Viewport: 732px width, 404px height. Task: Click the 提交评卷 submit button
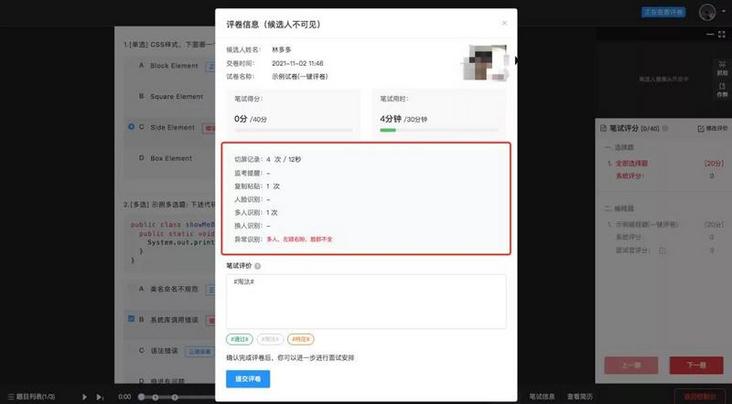pos(248,379)
